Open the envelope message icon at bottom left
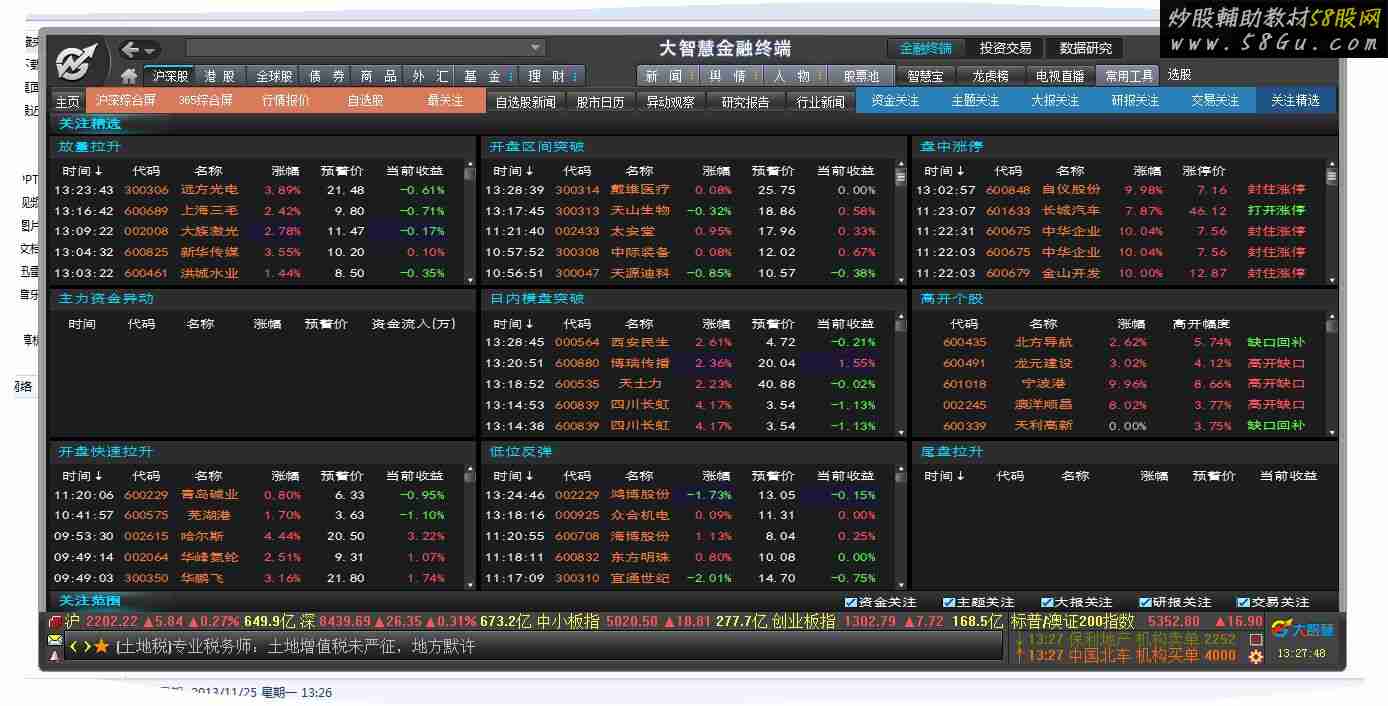The height and width of the screenshot is (706, 1388). [x=55, y=640]
